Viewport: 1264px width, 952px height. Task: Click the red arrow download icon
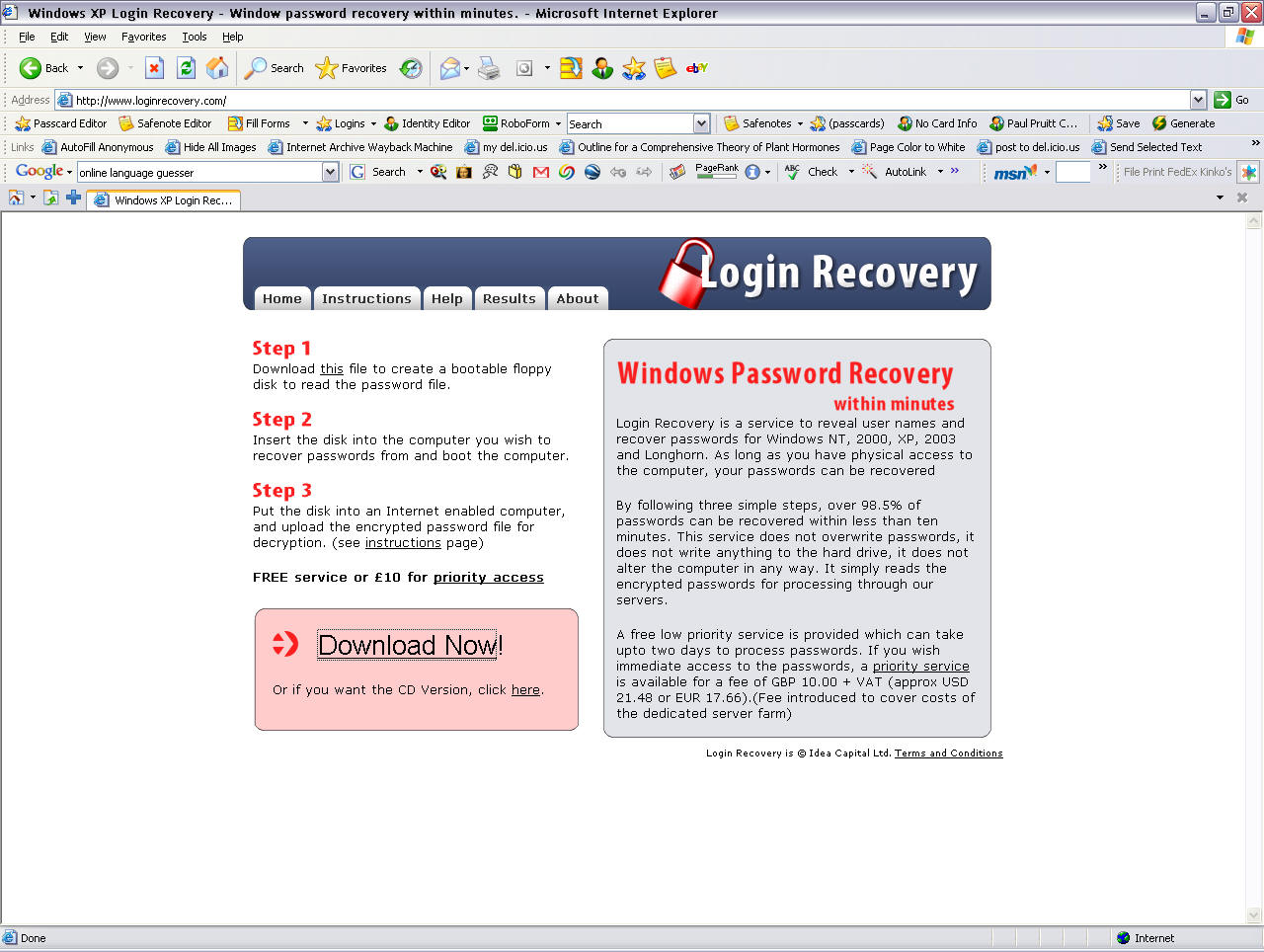pos(285,644)
